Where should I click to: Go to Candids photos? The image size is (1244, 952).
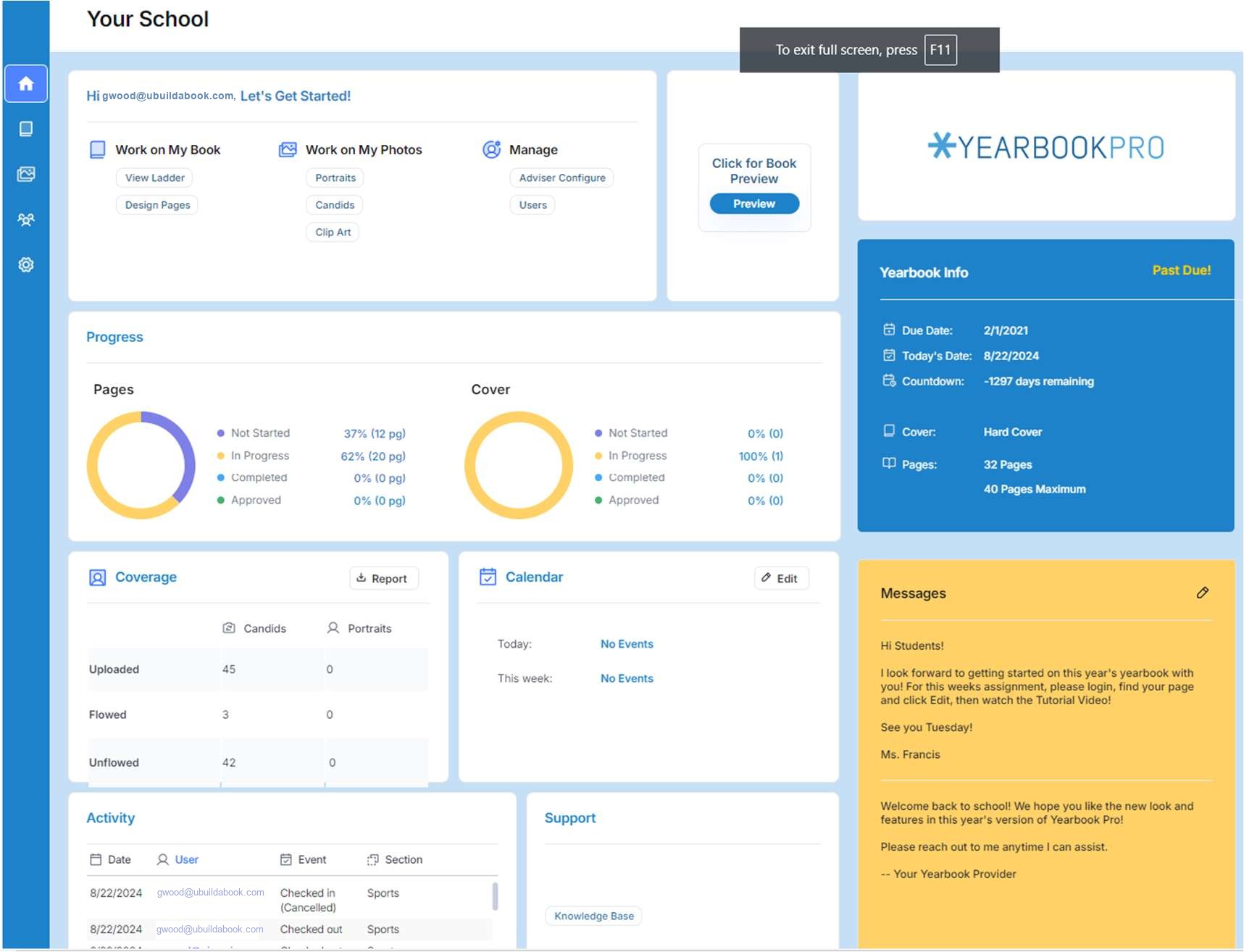pos(335,205)
